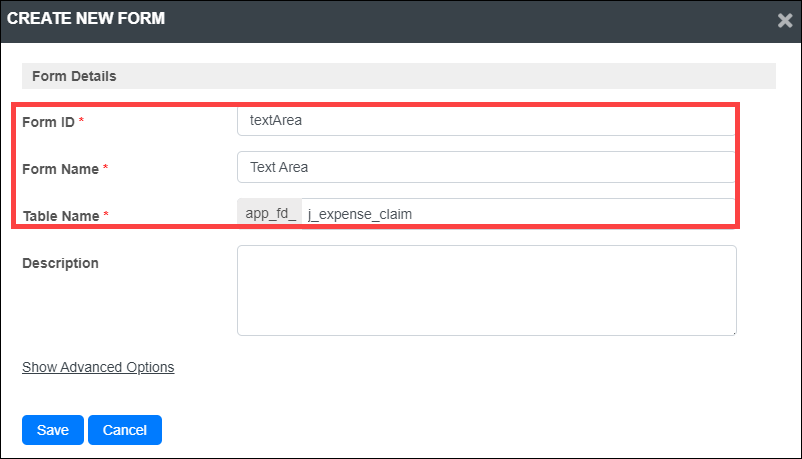The height and width of the screenshot is (459, 802).
Task: Click the Table Name field containing j_expense_claim
Action: [x=519, y=214]
